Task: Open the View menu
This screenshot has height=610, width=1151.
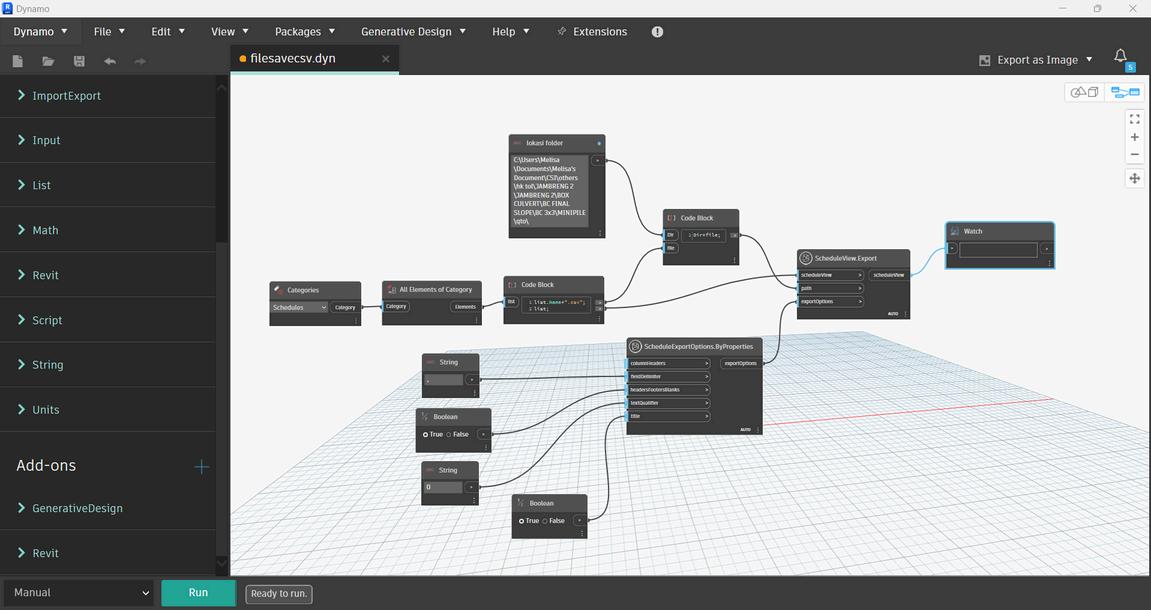Action: pos(230,32)
